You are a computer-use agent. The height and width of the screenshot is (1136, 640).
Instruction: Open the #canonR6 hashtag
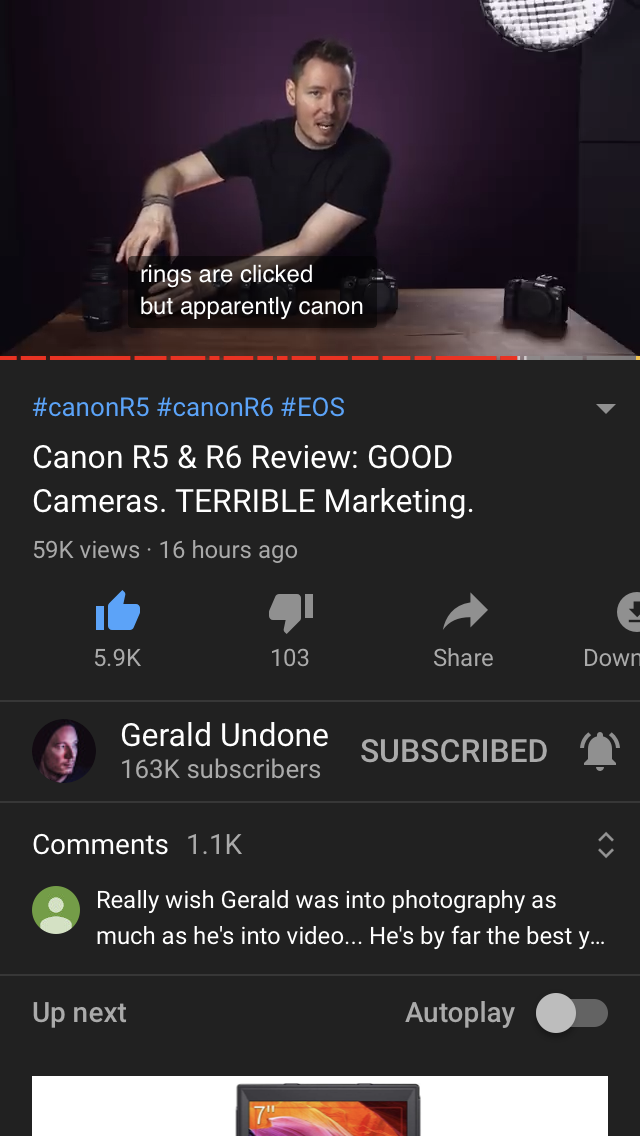pos(215,407)
